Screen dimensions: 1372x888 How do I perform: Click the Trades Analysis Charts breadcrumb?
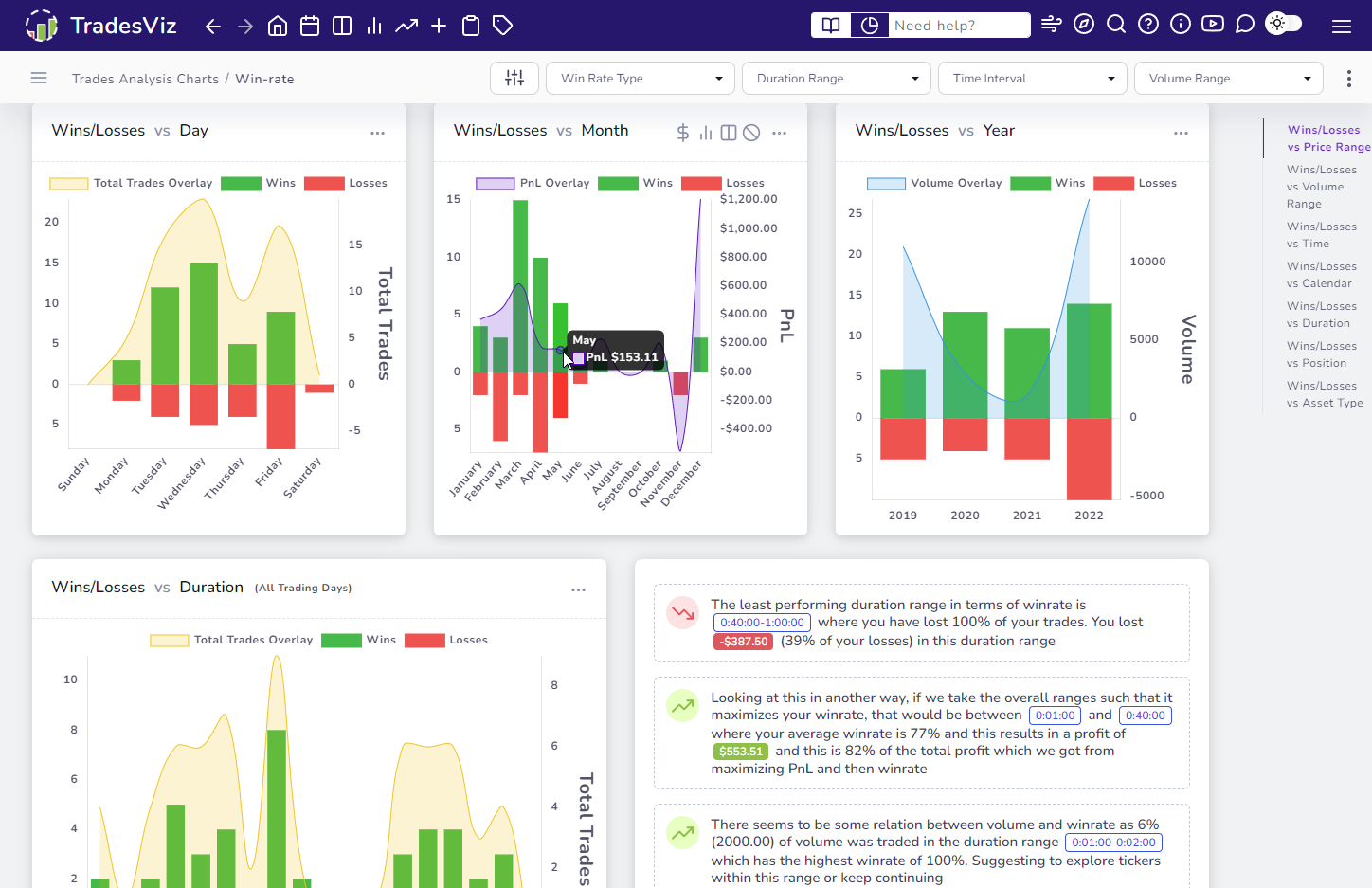coord(145,79)
